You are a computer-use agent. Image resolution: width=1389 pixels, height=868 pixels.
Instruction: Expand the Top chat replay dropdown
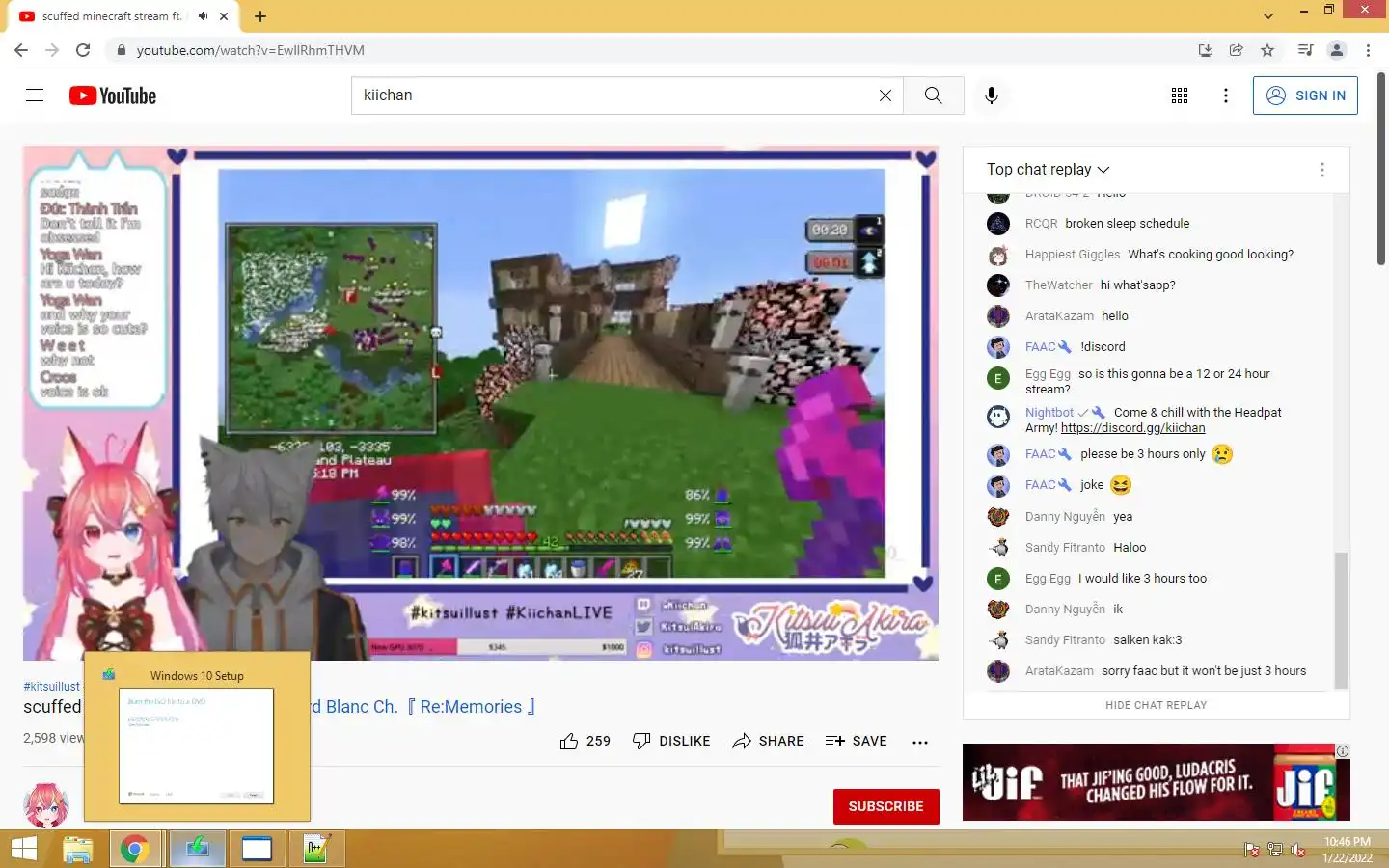tap(1049, 169)
